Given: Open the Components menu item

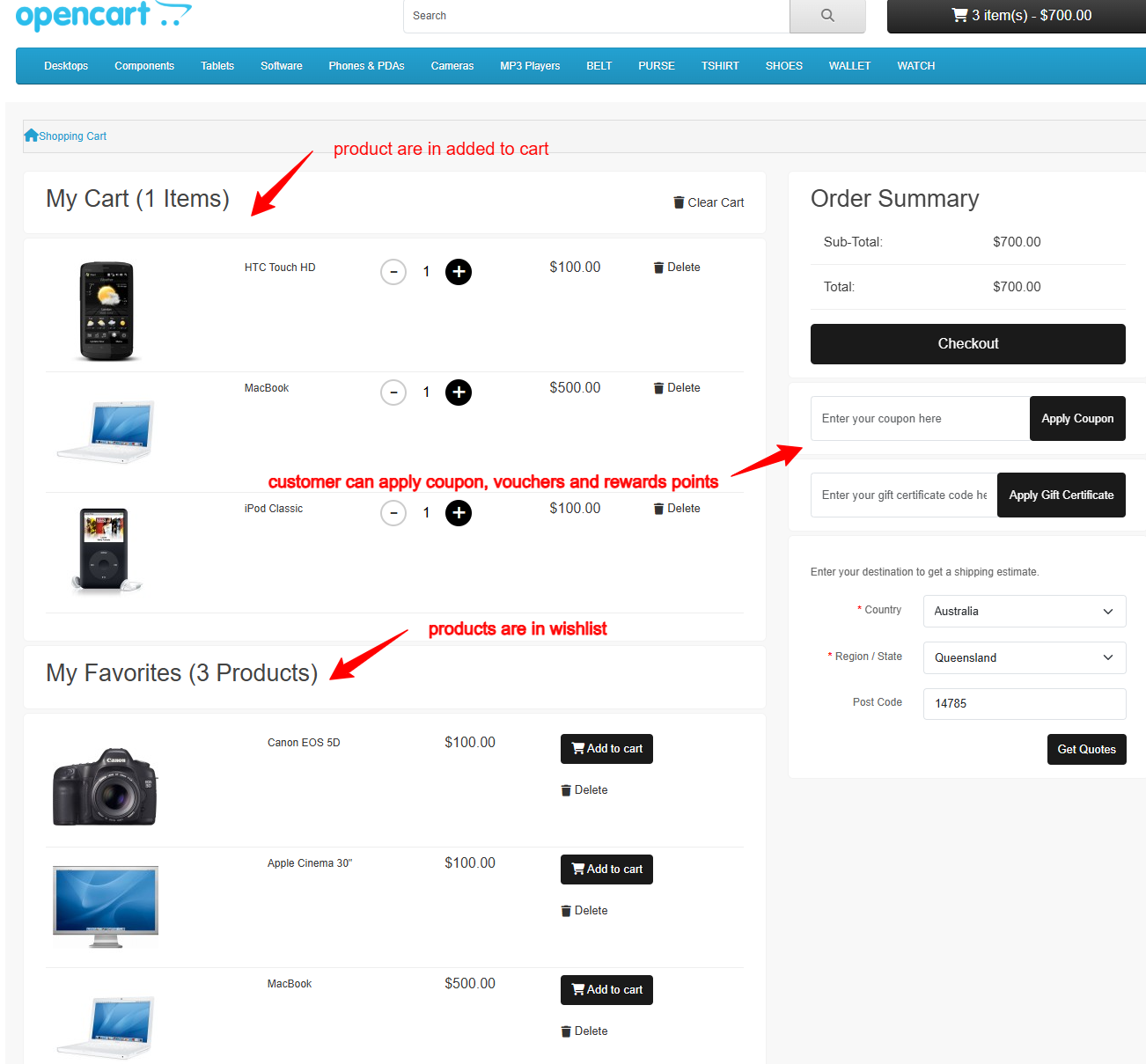Looking at the screenshot, I should 144,66.
